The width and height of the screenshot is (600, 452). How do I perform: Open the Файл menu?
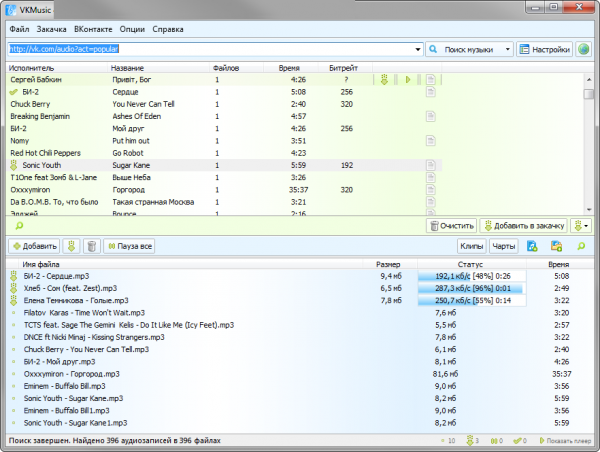point(19,29)
